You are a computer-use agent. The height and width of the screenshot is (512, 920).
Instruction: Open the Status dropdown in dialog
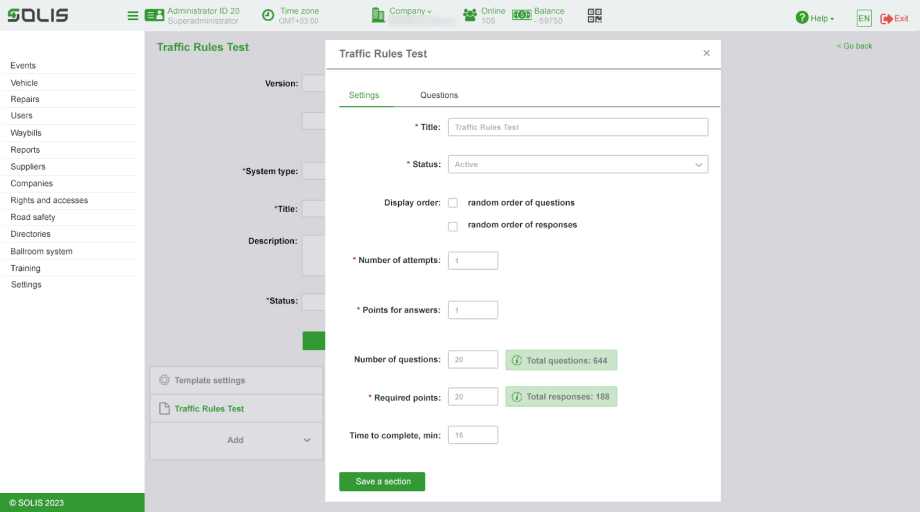[578, 164]
